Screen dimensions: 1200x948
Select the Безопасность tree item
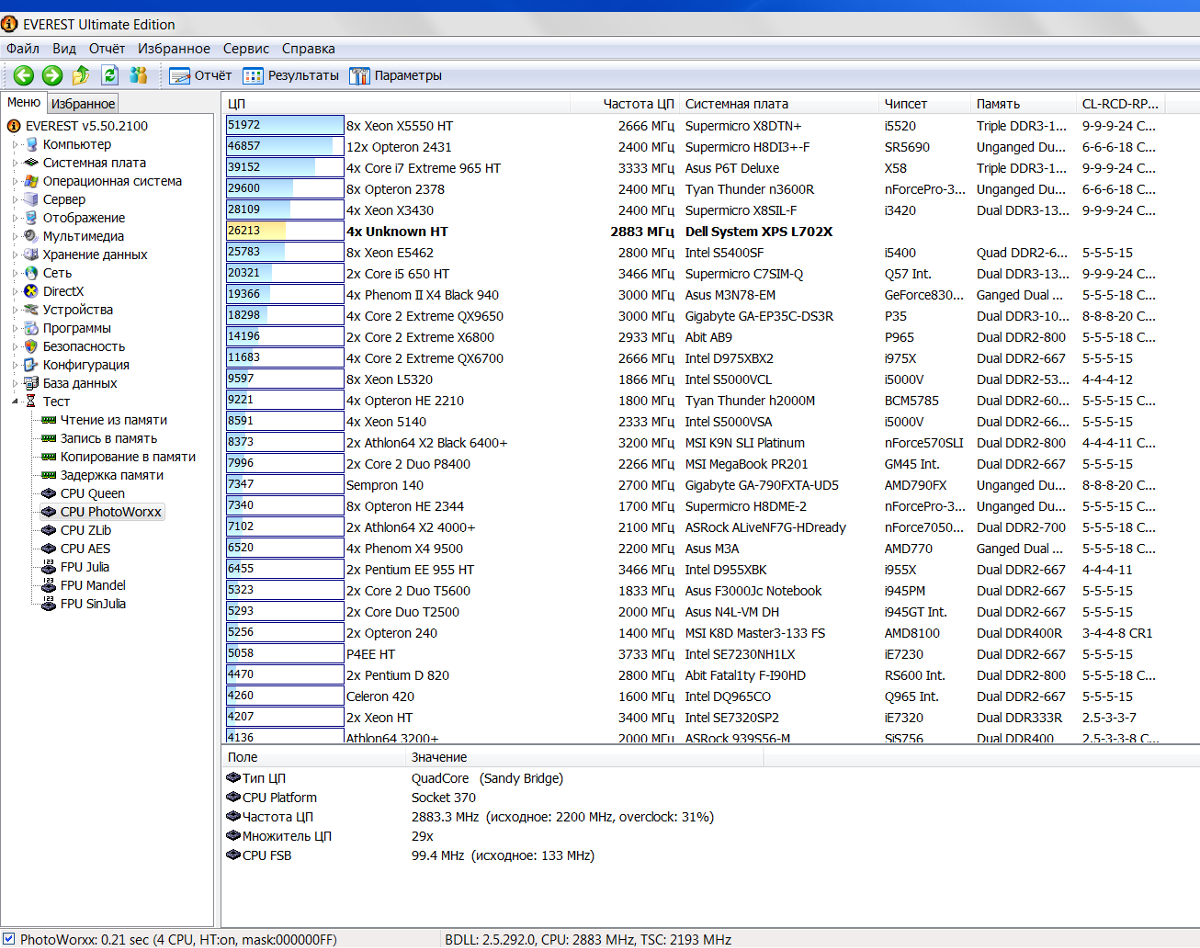(x=84, y=346)
